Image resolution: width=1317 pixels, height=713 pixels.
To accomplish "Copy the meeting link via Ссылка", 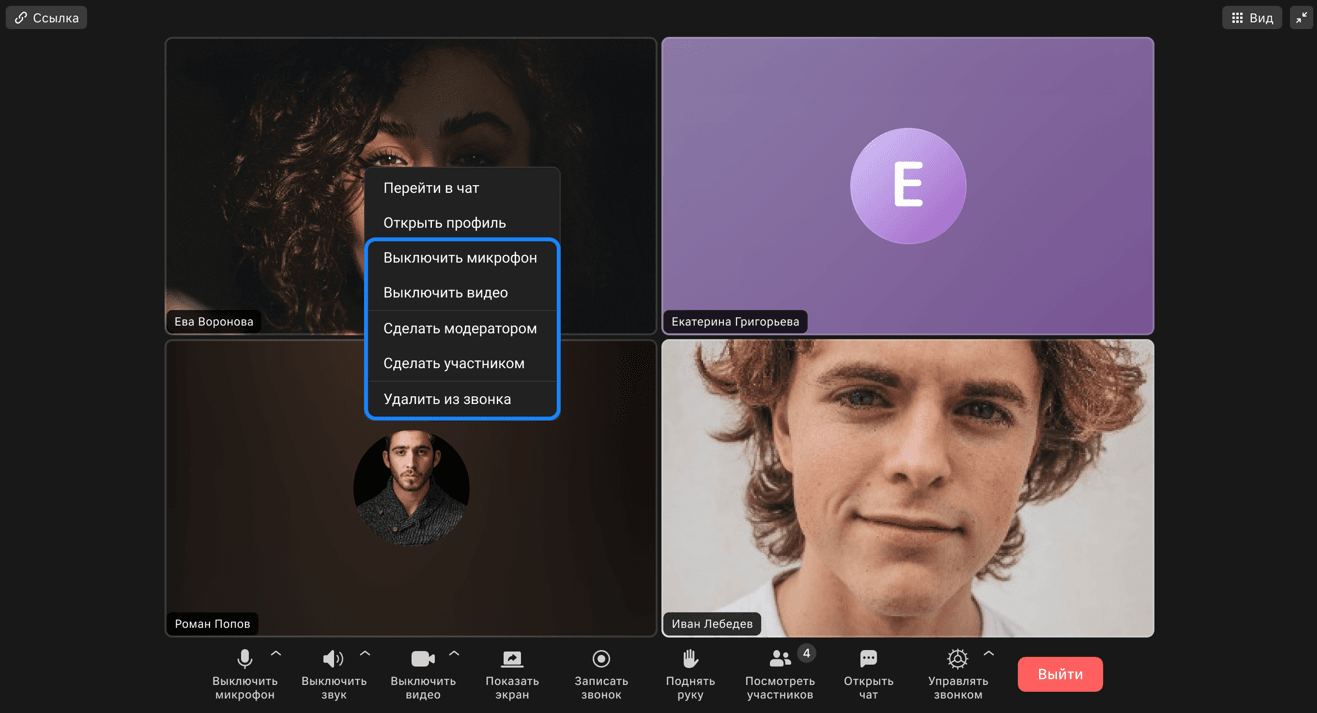I will coord(46,17).
